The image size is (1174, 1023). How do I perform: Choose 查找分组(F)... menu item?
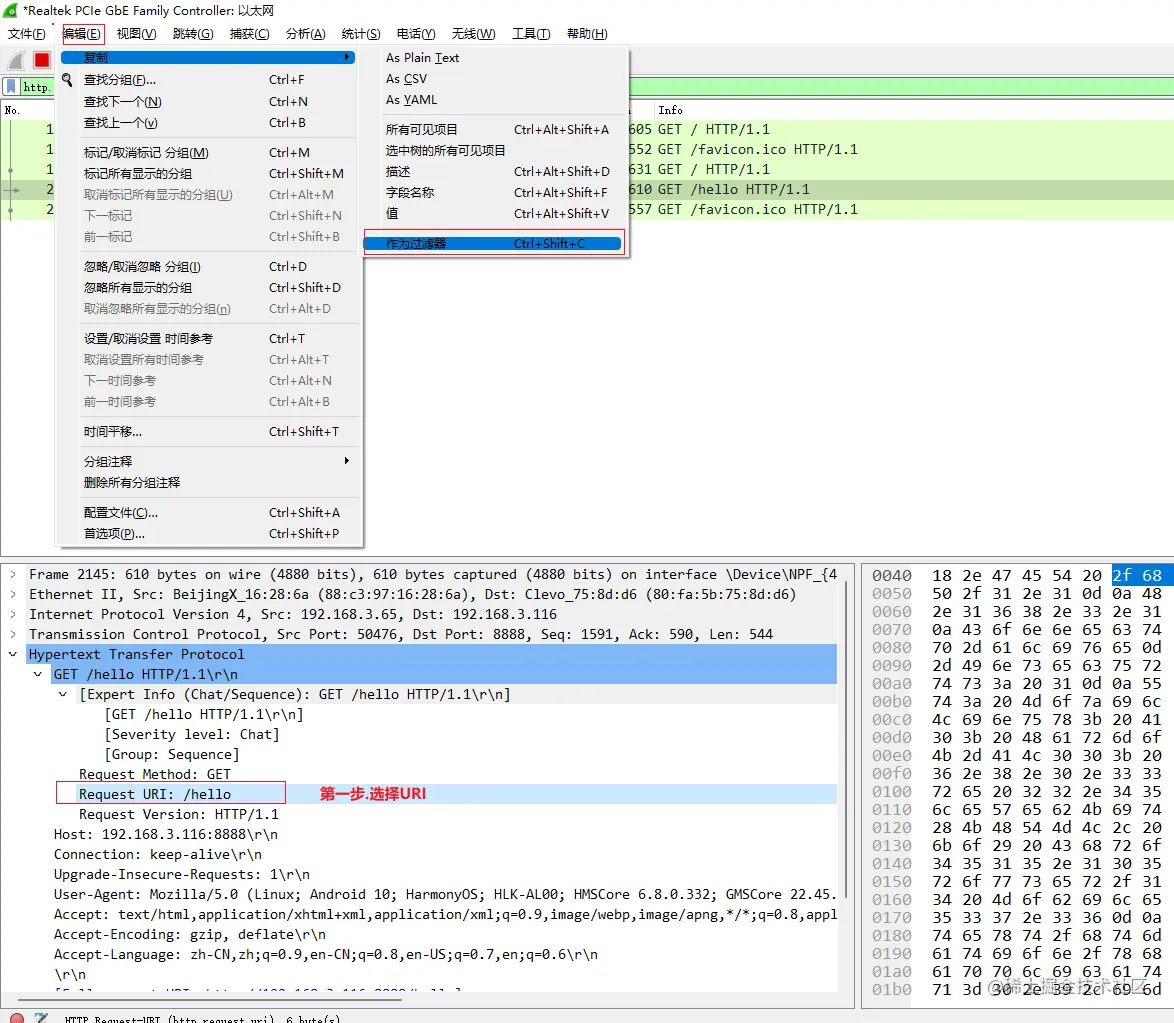click(x=207, y=80)
